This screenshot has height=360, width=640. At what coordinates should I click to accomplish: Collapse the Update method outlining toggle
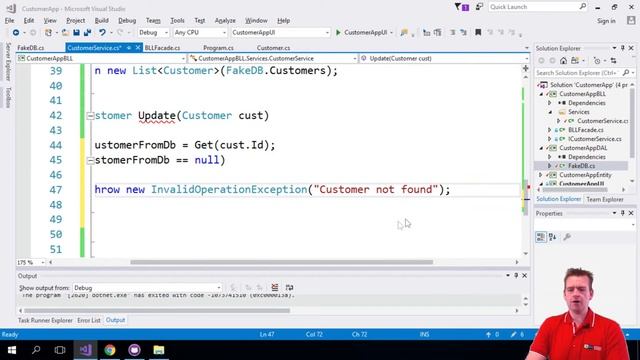coord(90,116)
